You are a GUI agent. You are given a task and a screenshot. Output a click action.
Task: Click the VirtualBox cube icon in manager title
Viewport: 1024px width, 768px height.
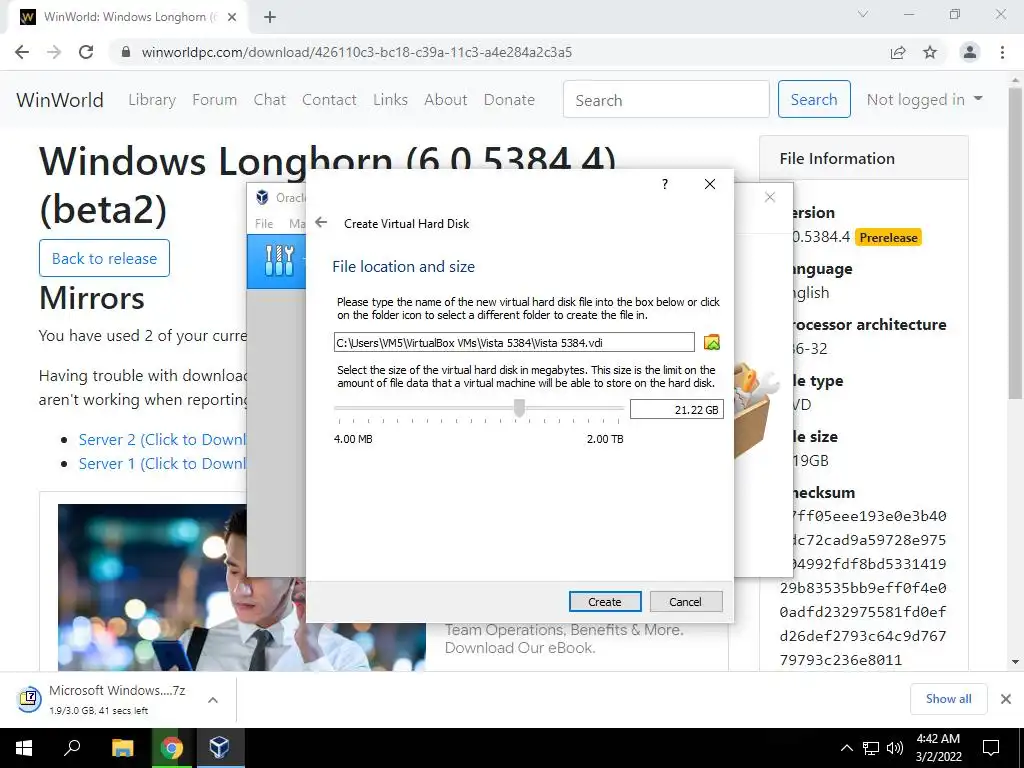coord(263,197)
